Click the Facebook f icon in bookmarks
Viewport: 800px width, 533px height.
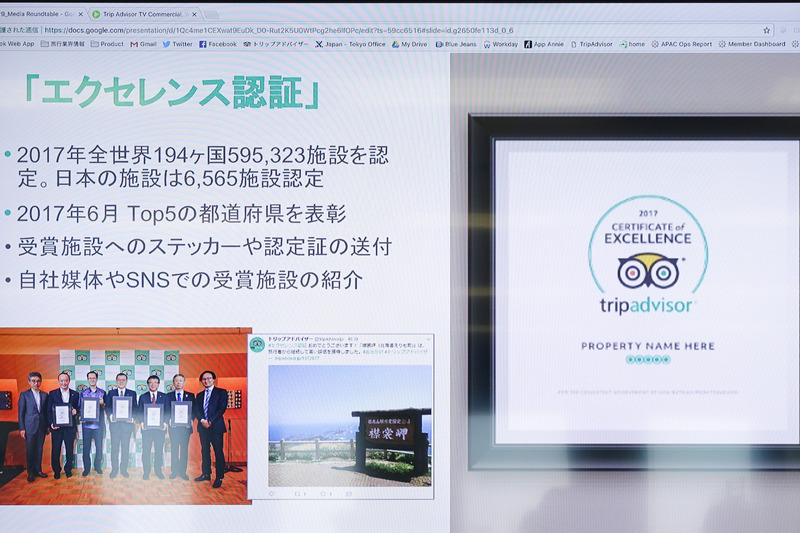coord(203,44)
